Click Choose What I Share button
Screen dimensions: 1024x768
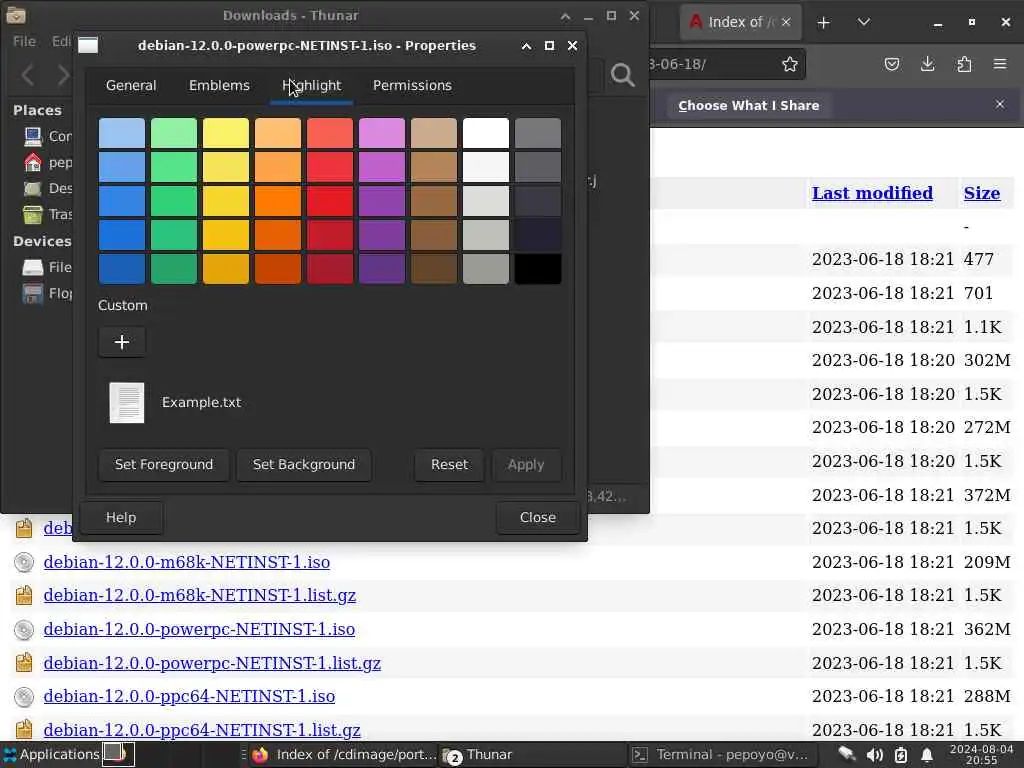click(748, 106)
